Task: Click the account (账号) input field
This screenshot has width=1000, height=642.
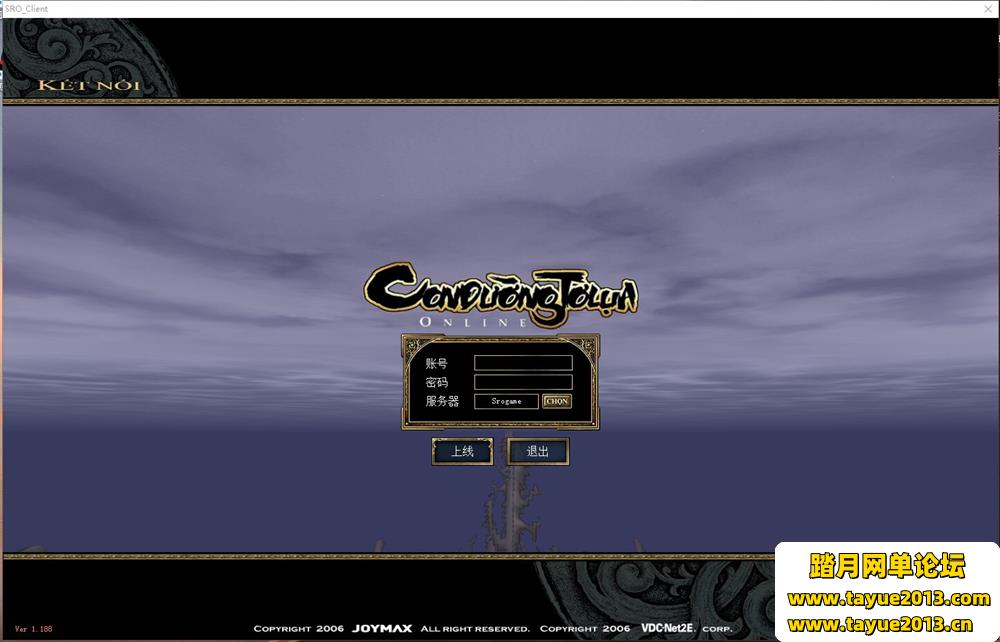Action: (523, 363)
